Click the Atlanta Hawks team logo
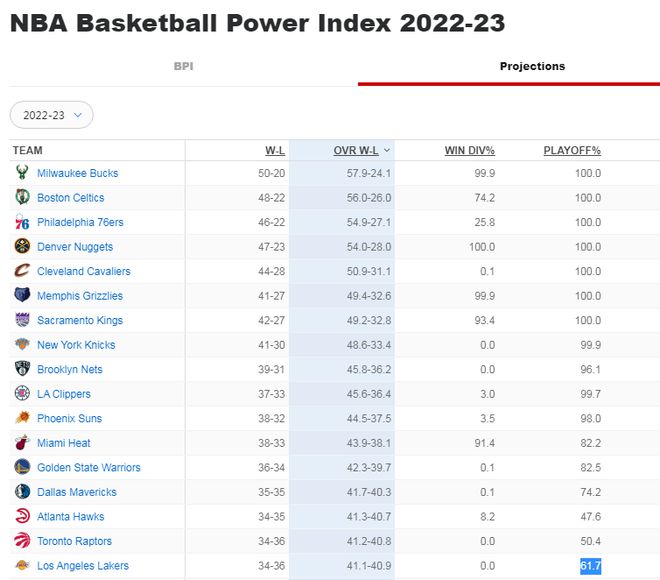This screenshot has height=580, width=660. [x=22, y=516]
